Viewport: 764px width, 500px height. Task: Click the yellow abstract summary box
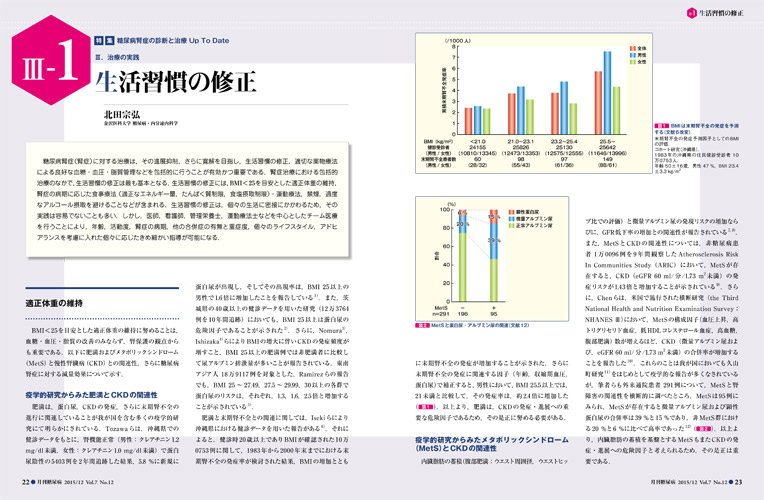188,200
